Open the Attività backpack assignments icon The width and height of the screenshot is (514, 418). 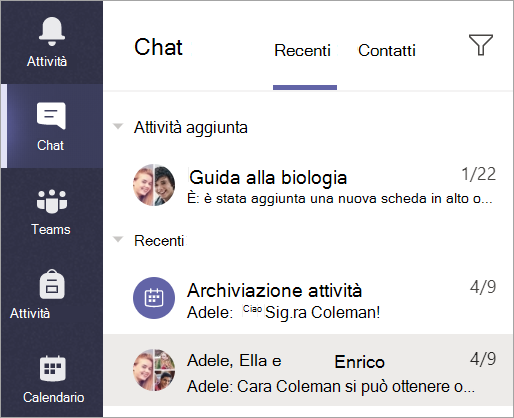coord(52,284)
